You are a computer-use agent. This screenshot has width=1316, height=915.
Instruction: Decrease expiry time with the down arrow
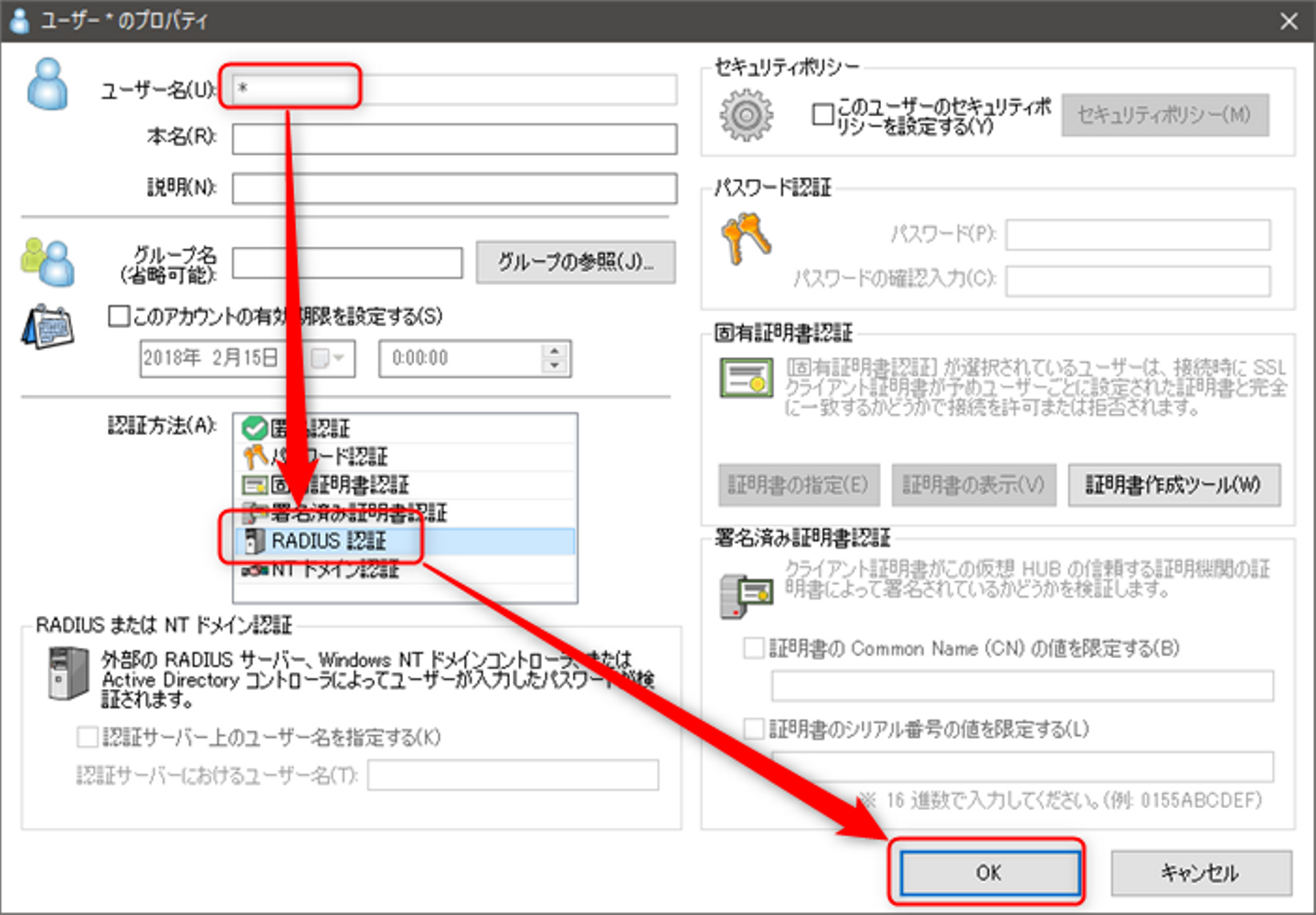pyautogui.click(x=554, y=367)
